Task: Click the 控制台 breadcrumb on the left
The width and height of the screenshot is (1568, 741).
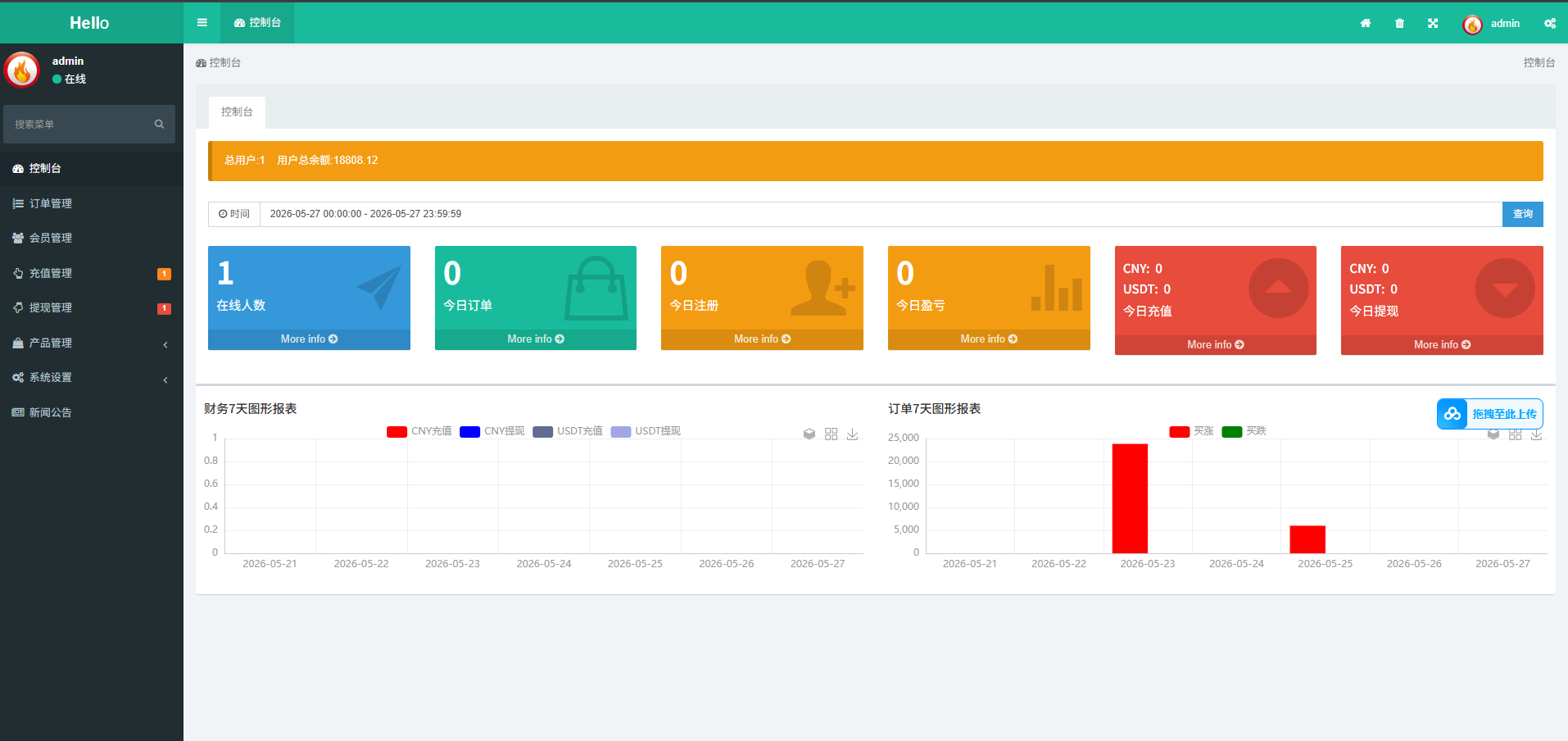Action: pos(219,62)
